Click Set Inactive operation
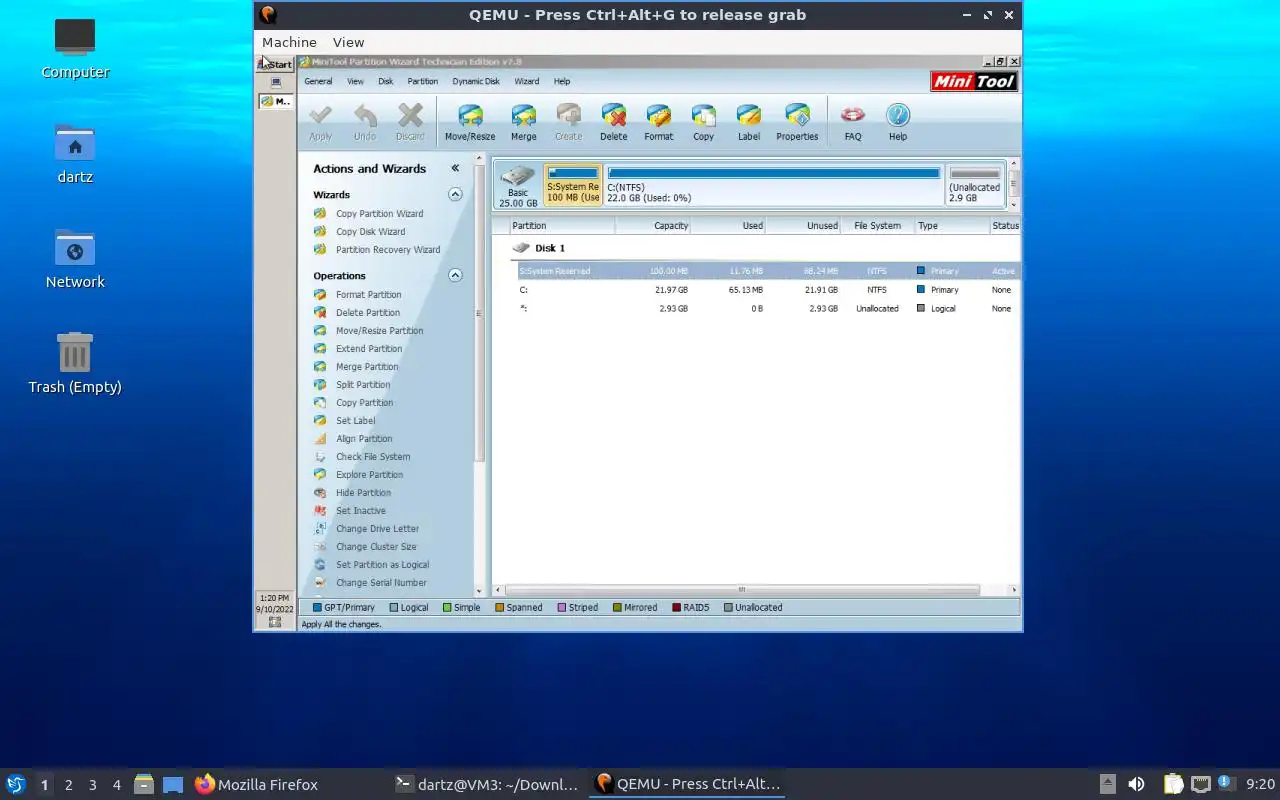This screenshot has height=800, width=1280. tap(360, 511)
